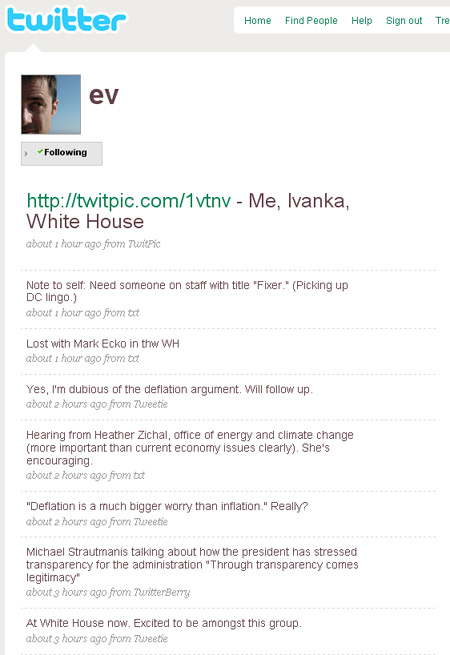Toggle the Following button
Screen dimensions: 450x655
click(x=62, y=154)
